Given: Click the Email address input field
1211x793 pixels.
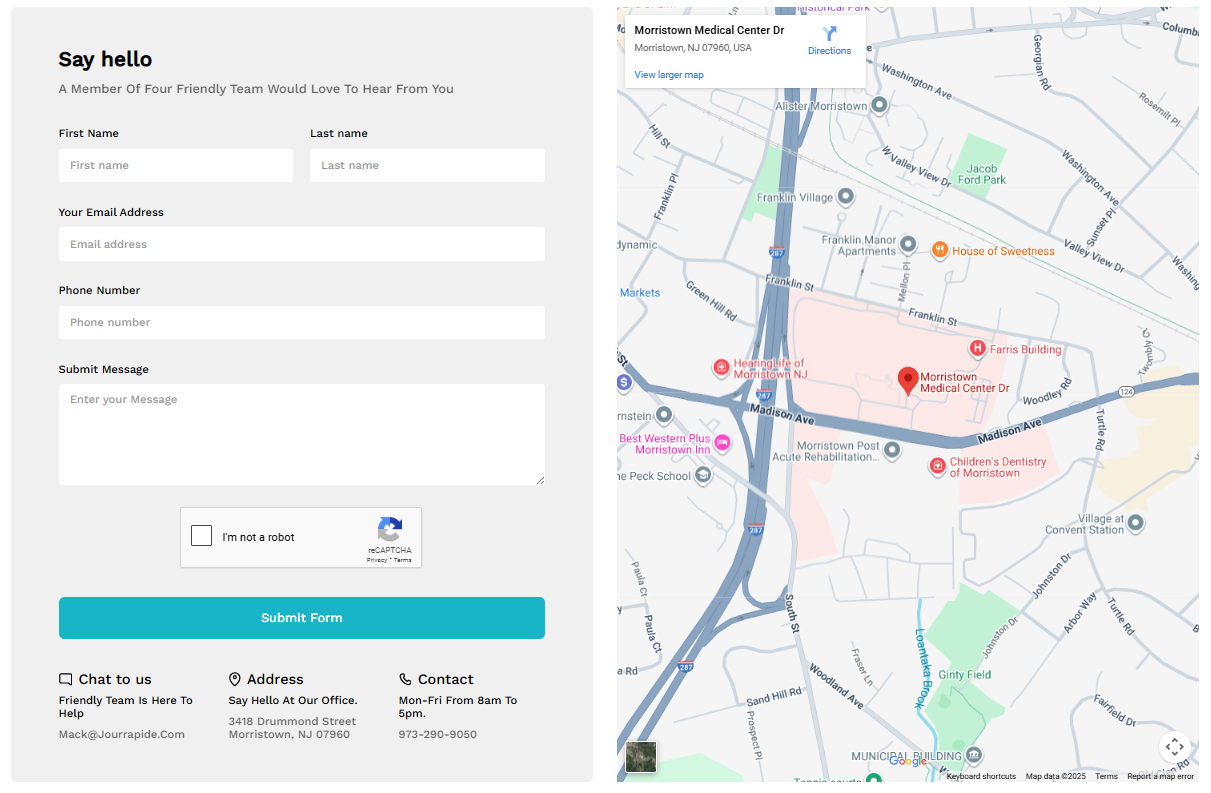Looking at the screenshot, I should pyautogui.click(x=301, y=244).
